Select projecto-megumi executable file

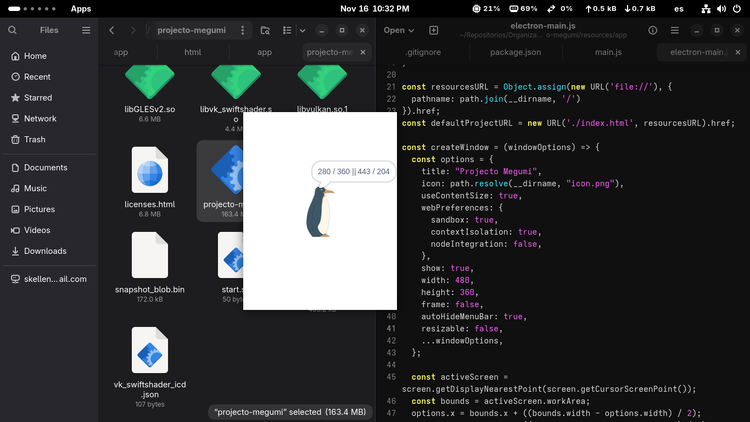coord(221,181)
